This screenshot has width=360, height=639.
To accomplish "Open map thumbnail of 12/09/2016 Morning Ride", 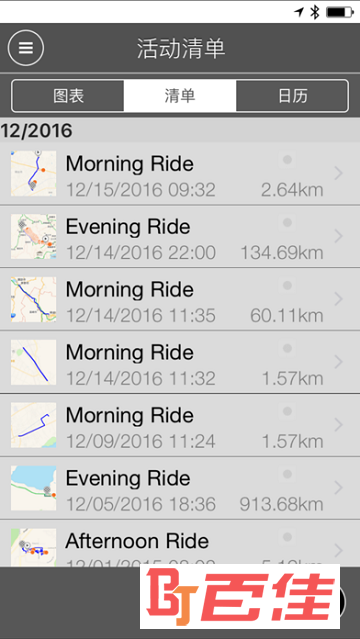I will tap(33, 425).
